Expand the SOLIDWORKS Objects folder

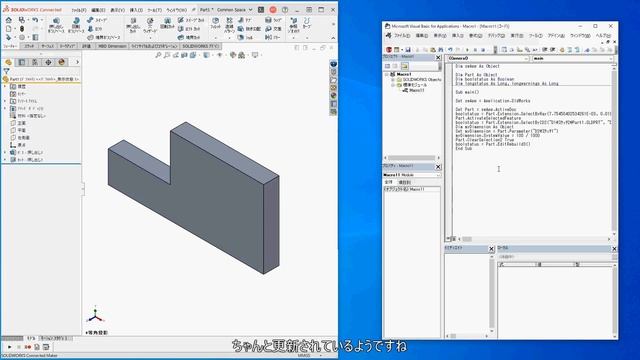[x=393, y=80]
